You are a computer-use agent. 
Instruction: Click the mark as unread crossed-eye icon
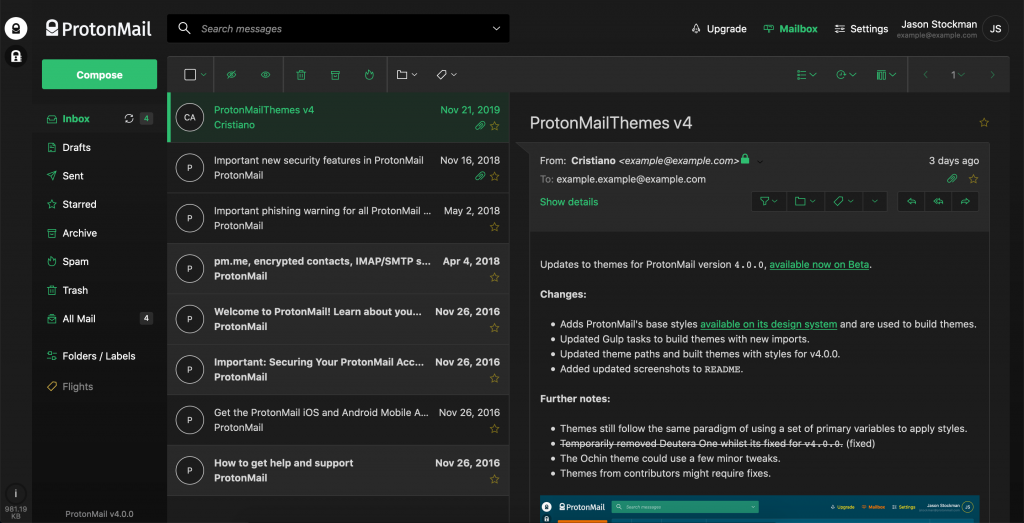pyautogui.click(x=231, y=75)
